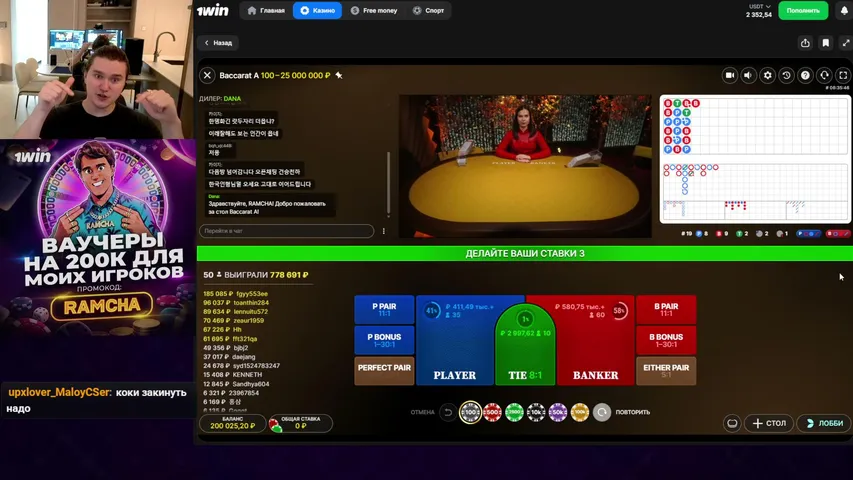Click the dealer video stream
The height and width of the screenshot is (480, 853).
pos(525,166)
